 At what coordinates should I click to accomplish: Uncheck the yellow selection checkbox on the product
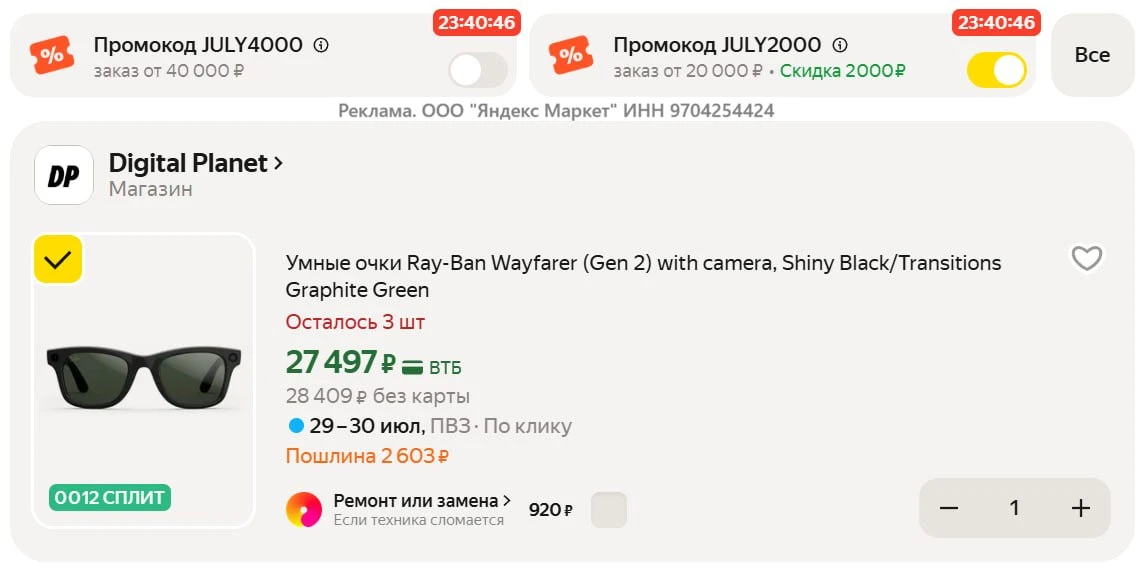pos(58,259)
